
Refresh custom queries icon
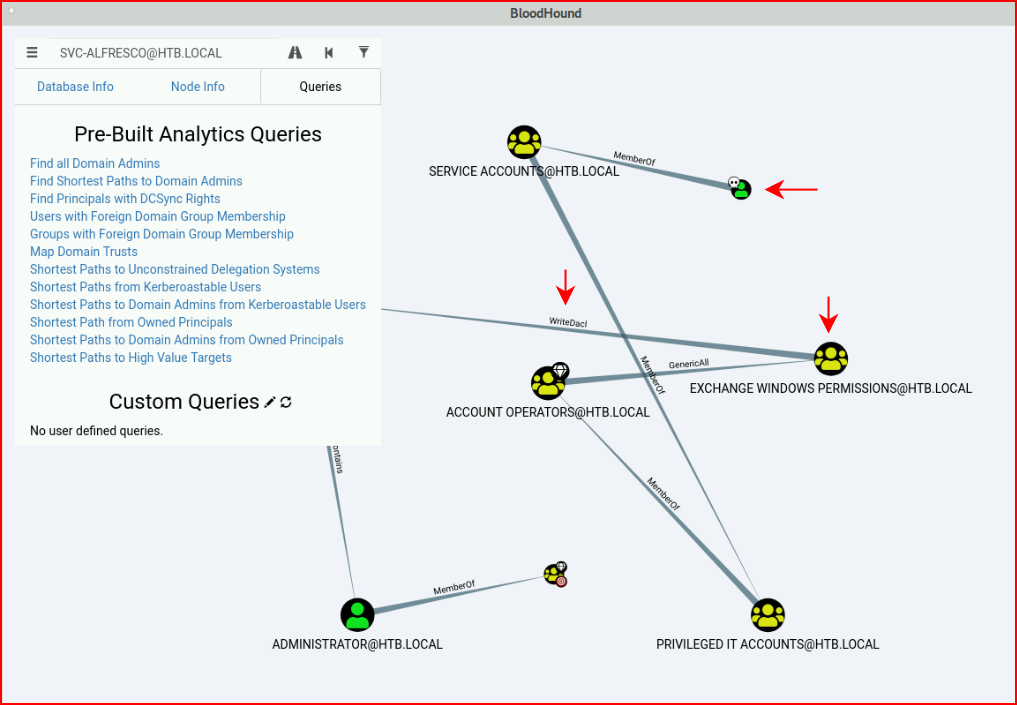click(286, 402)
